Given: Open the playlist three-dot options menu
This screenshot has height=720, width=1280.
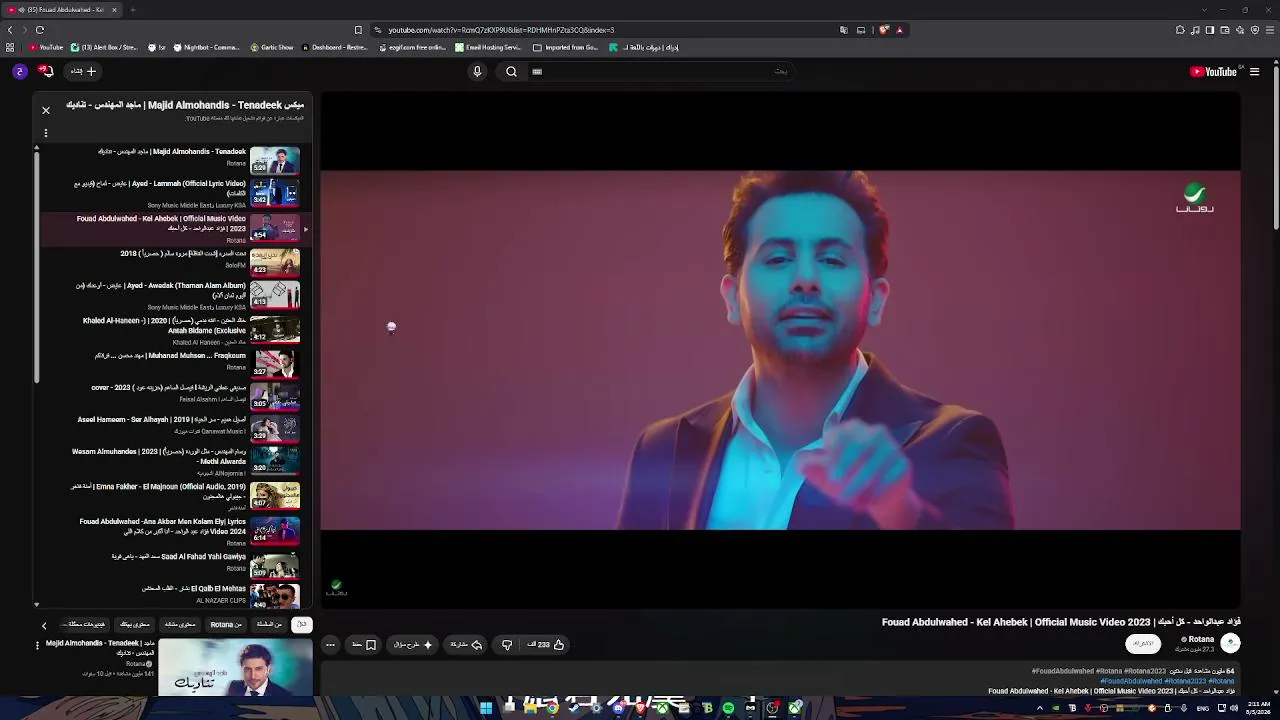Looking at the screenshot, I should (x=46, y=133).
